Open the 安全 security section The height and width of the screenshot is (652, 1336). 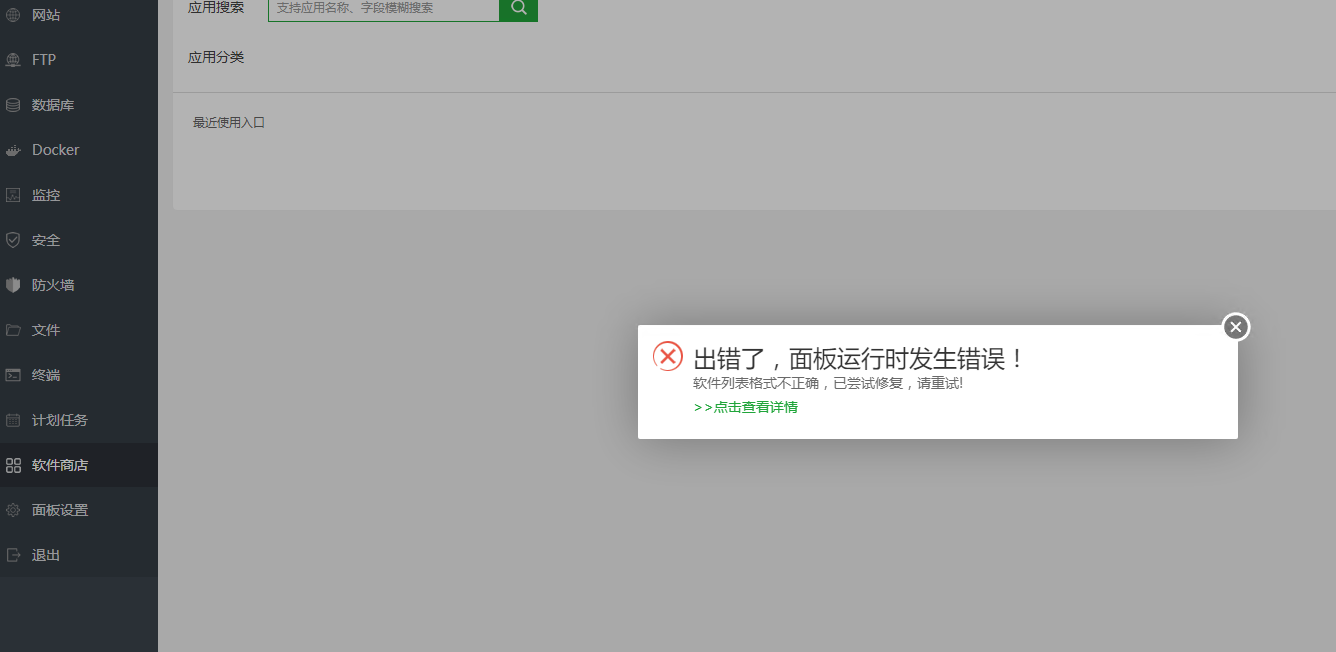pos(46,239)
